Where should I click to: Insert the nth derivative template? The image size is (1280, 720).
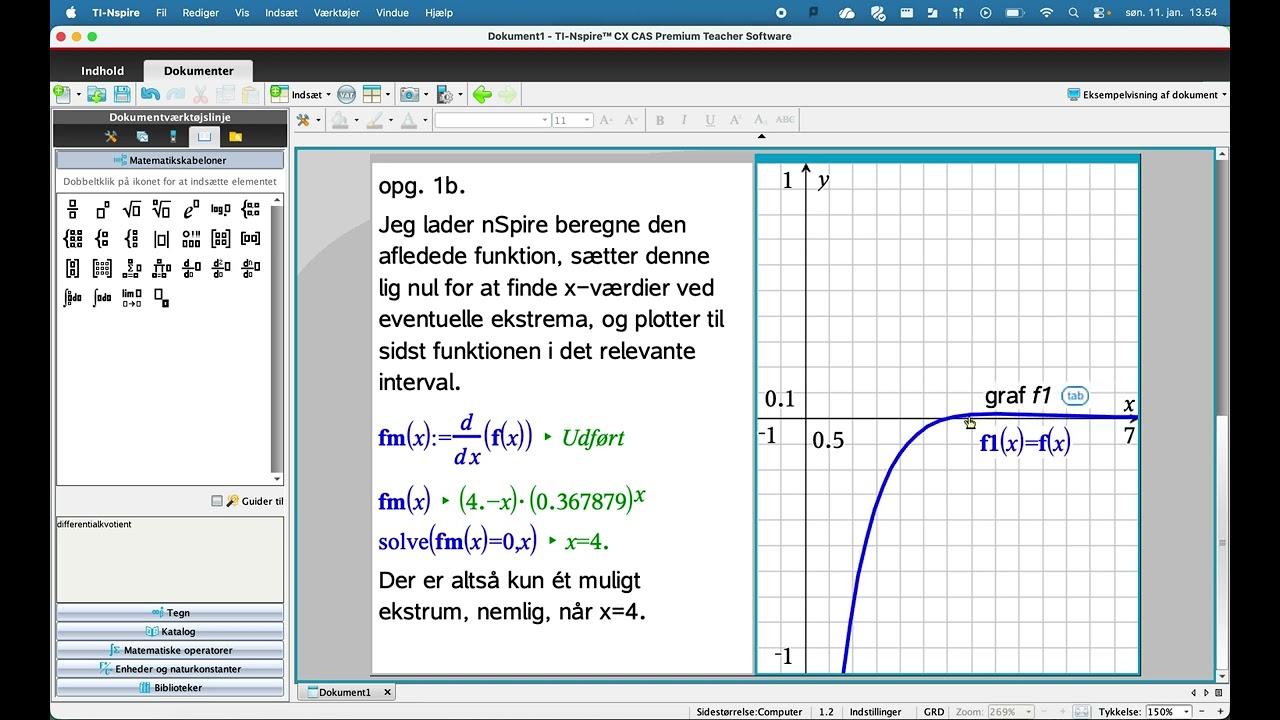(x=251, y=268)
